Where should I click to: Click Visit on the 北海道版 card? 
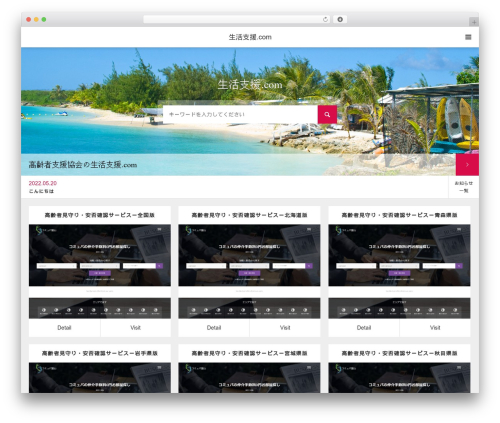285,328
